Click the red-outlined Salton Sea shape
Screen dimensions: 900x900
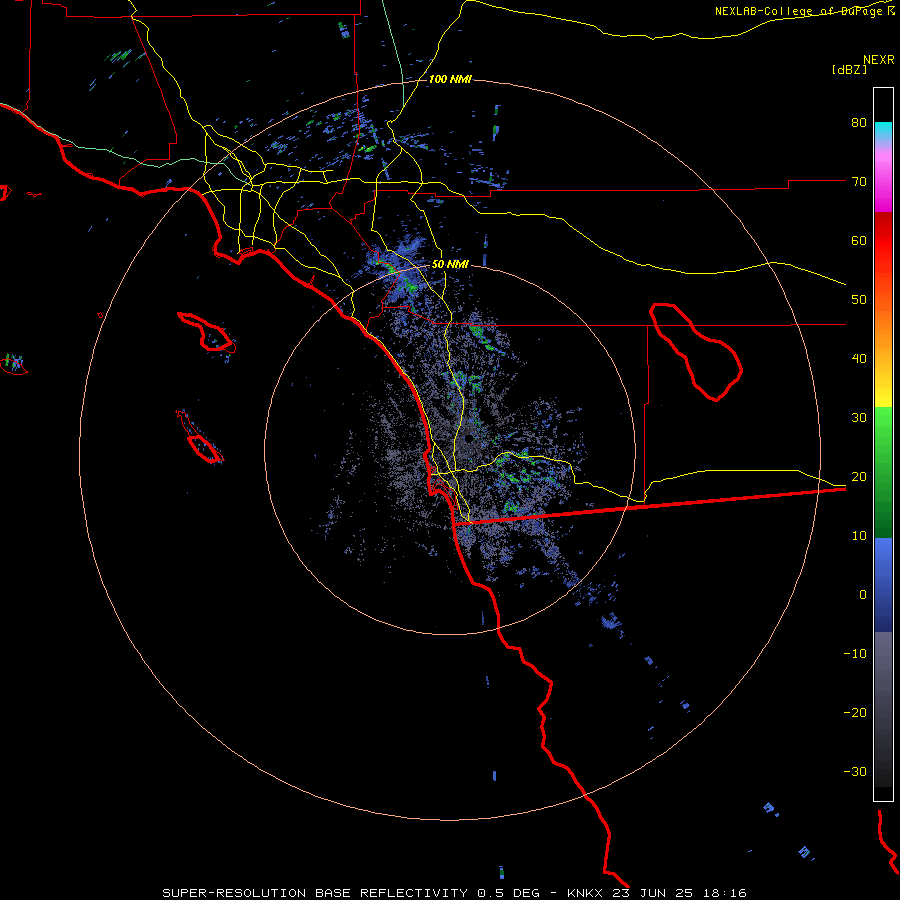coord(696,352)
